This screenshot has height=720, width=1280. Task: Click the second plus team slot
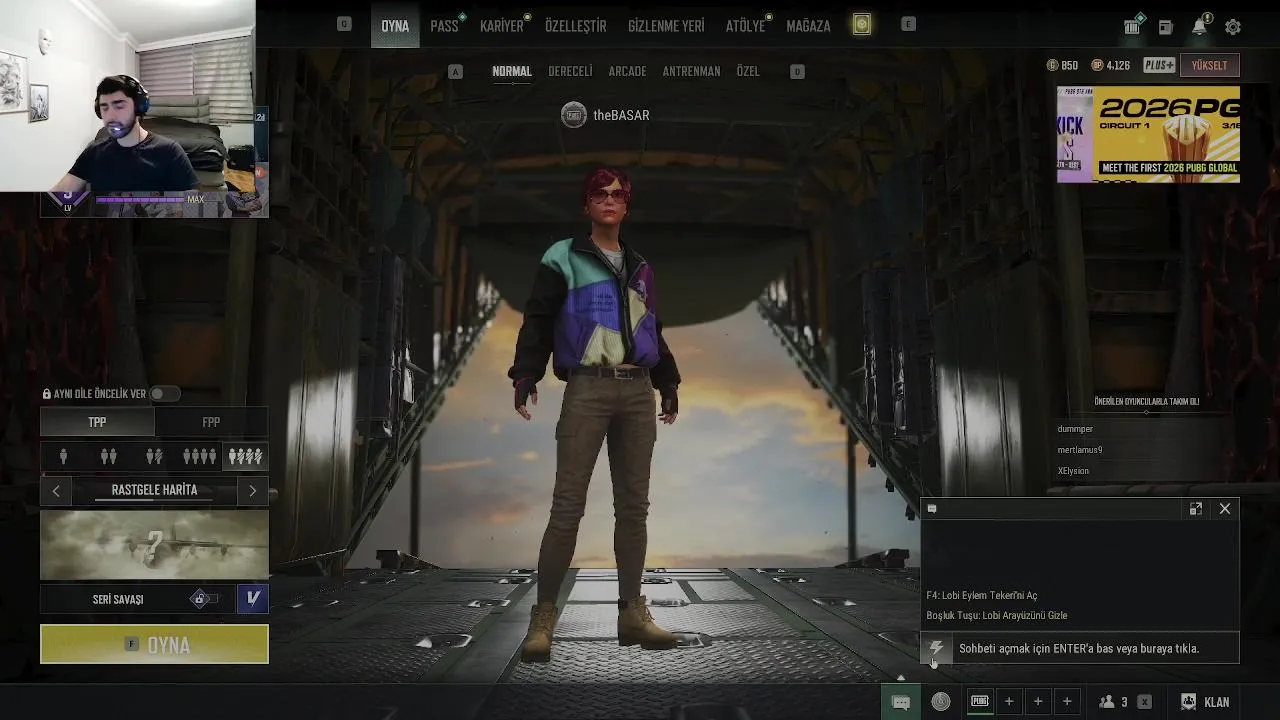pos(1038,702)
